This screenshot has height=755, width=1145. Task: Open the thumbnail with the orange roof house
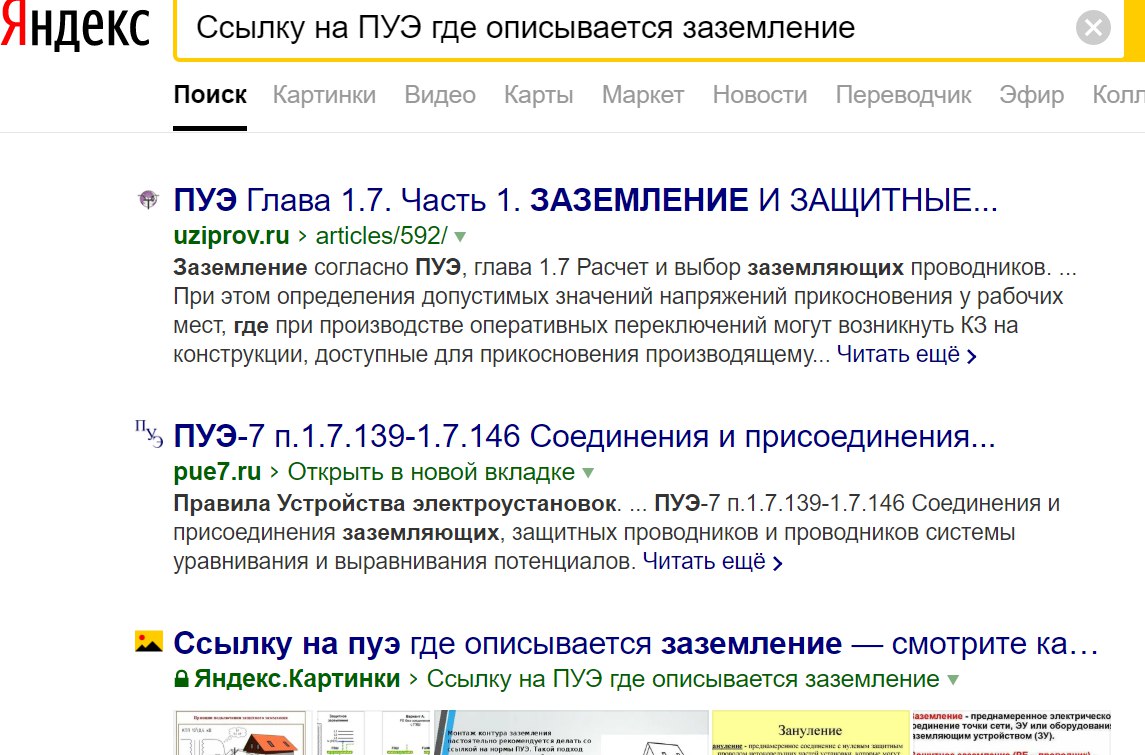(x=240, y=732)
